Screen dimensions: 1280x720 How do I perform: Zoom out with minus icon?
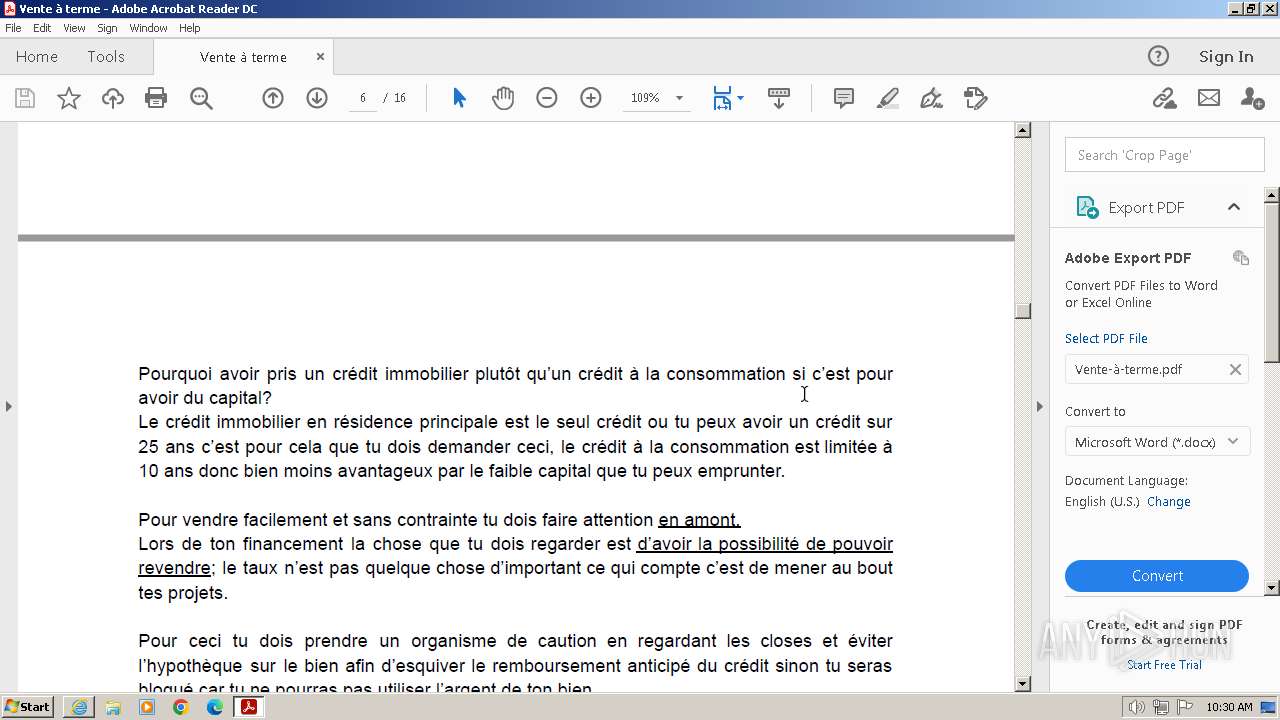click(547, 98)
